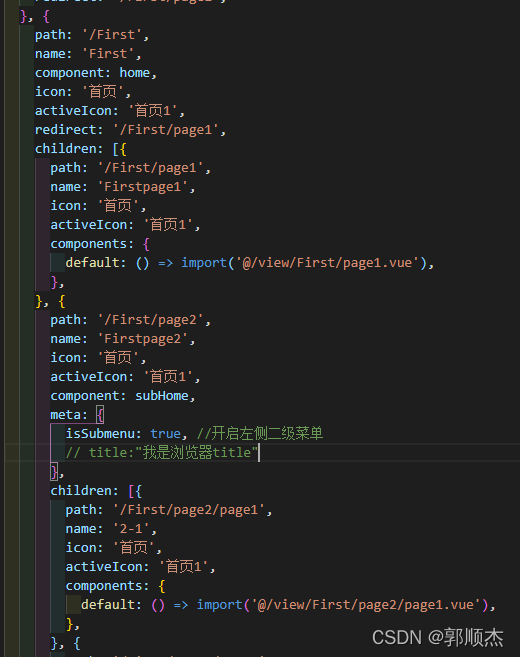Click the import '@/view/First/page2/page1.vue' string

(x=365, y=605)
